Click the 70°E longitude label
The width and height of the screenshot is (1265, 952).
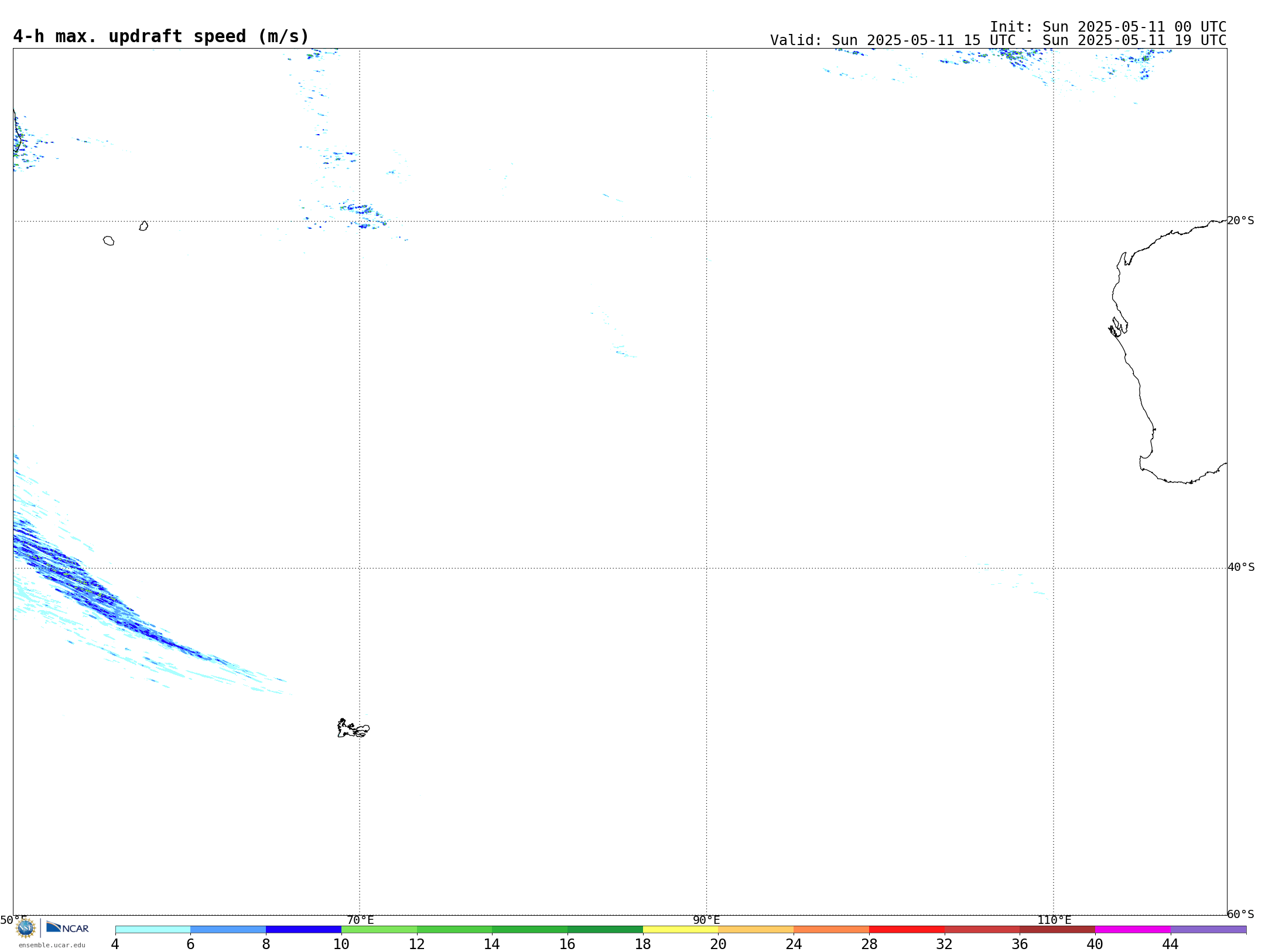click(360, 920)
